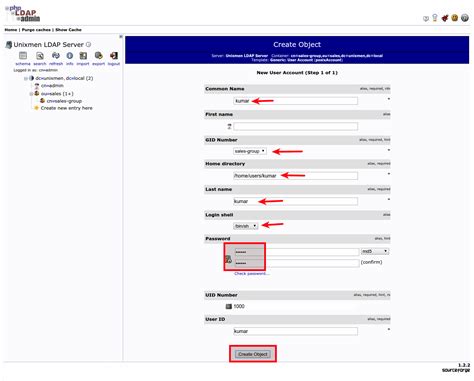Collapse the ou=sales tree node
The image size is (474, 381).
(x=31, y=94)
